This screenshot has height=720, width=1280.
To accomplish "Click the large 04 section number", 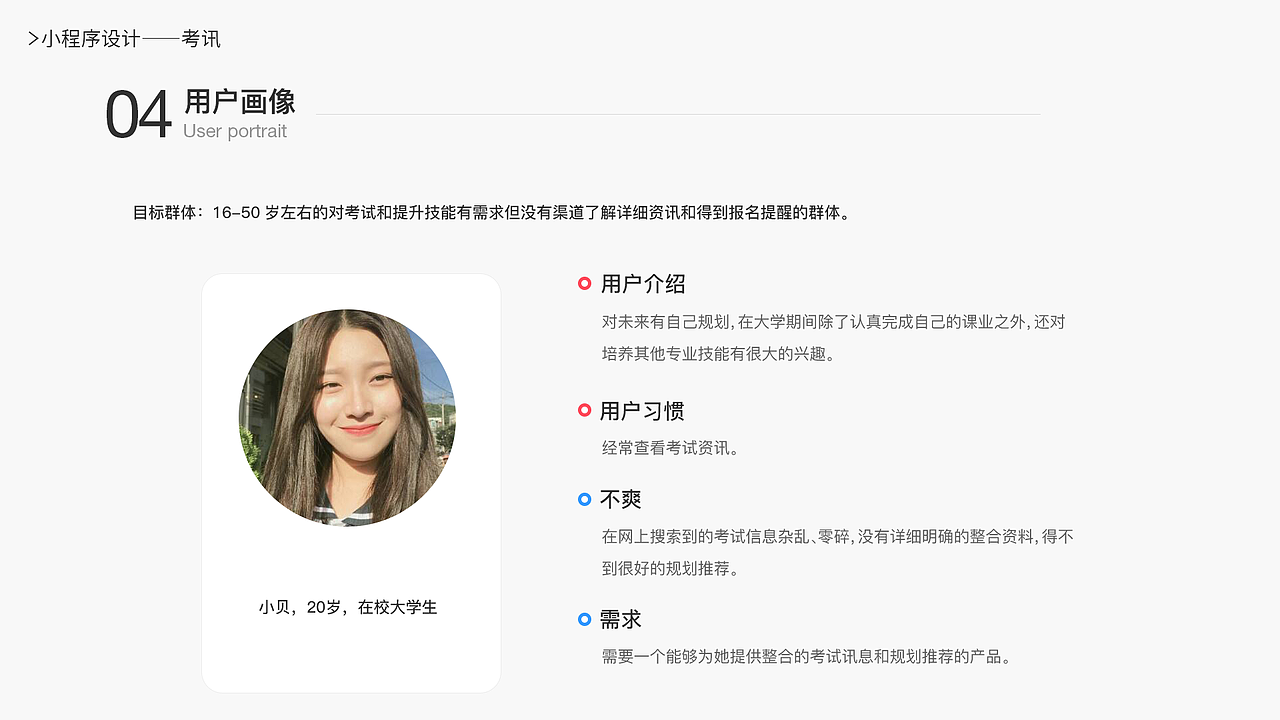I will 138,115.
